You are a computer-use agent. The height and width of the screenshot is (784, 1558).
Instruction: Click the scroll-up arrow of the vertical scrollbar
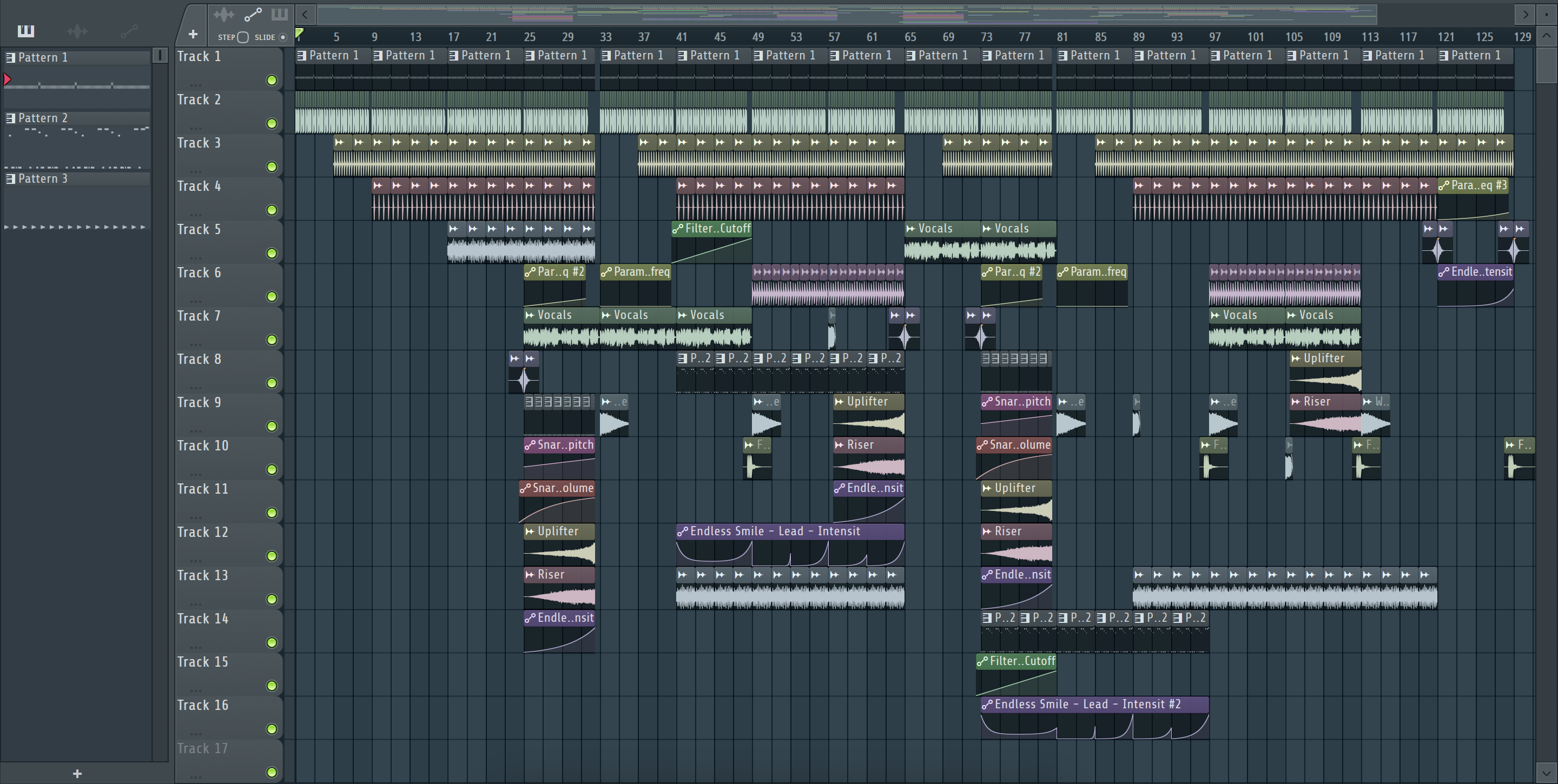(x=1547, y=35)
